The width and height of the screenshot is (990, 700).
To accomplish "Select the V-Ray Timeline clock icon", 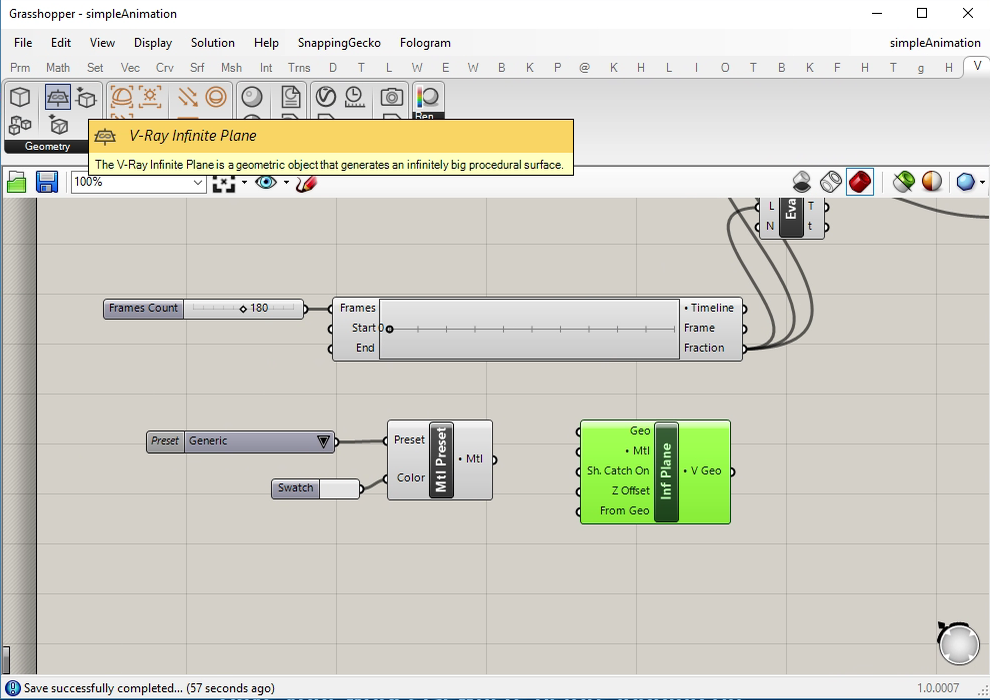I will (x=355, y=97).
